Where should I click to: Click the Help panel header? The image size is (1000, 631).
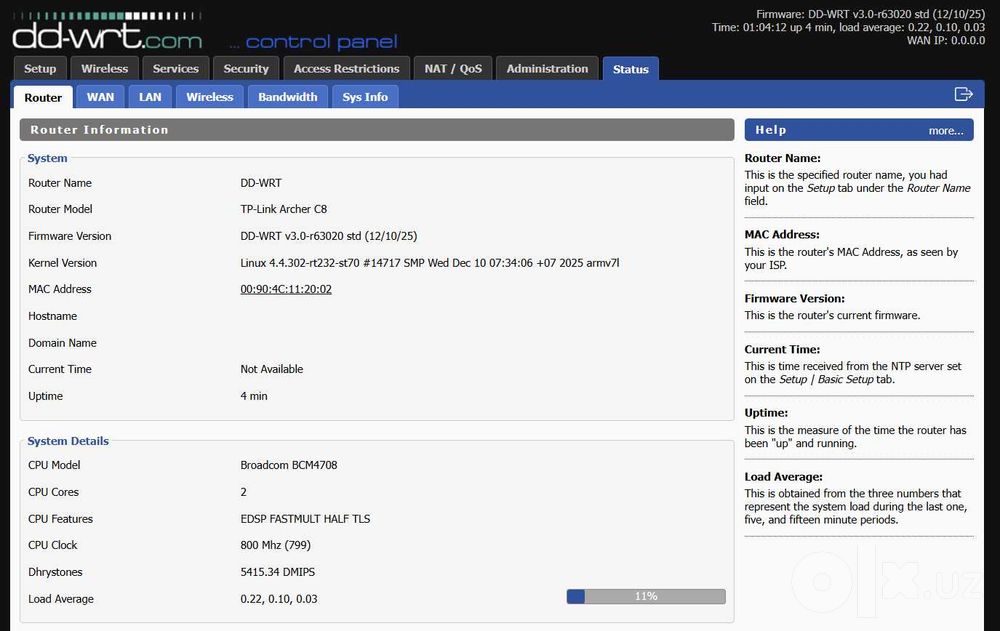(x=859, y=130)
